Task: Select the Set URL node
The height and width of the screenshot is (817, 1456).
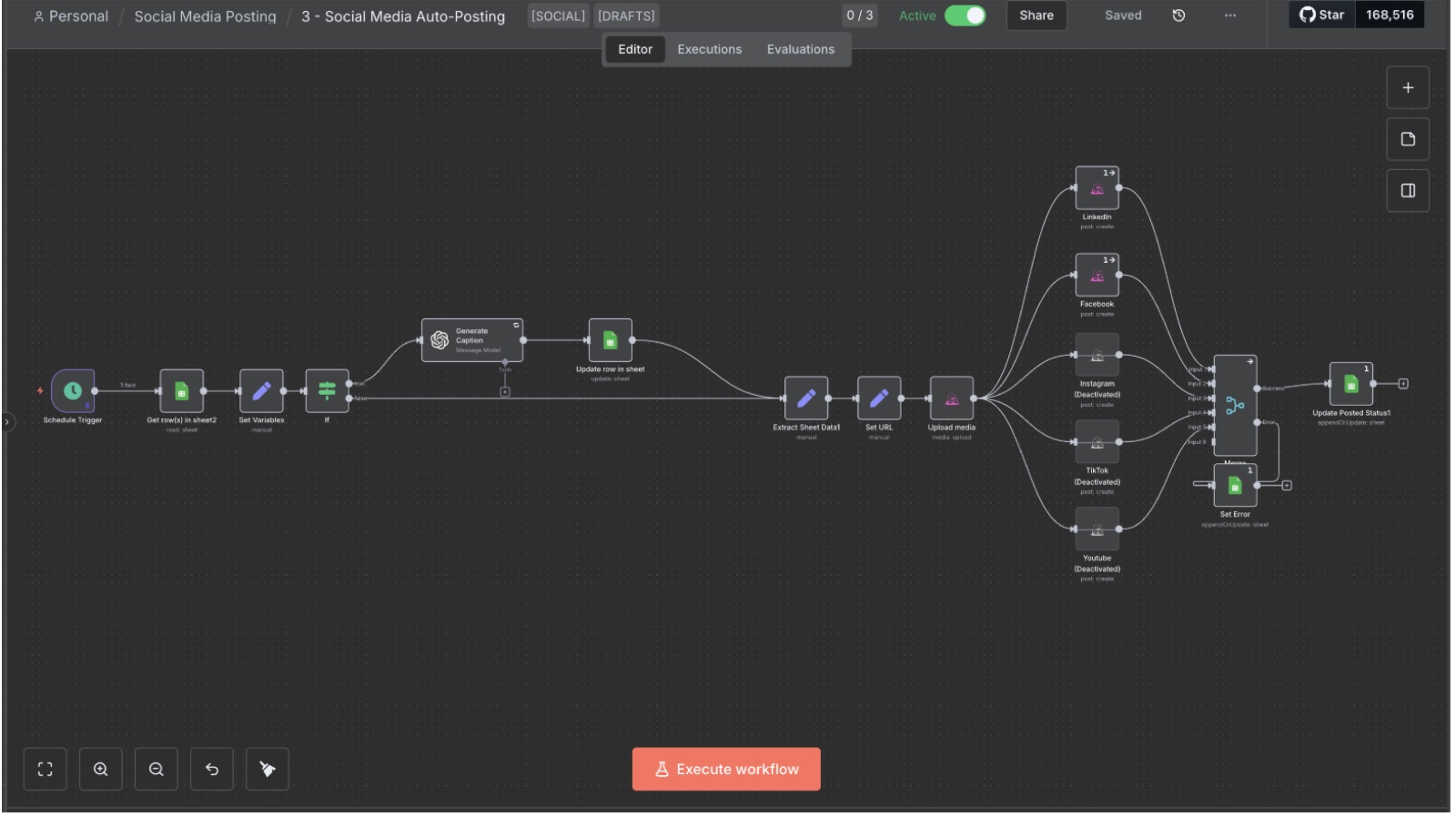Action: click(x=879, y=398)
